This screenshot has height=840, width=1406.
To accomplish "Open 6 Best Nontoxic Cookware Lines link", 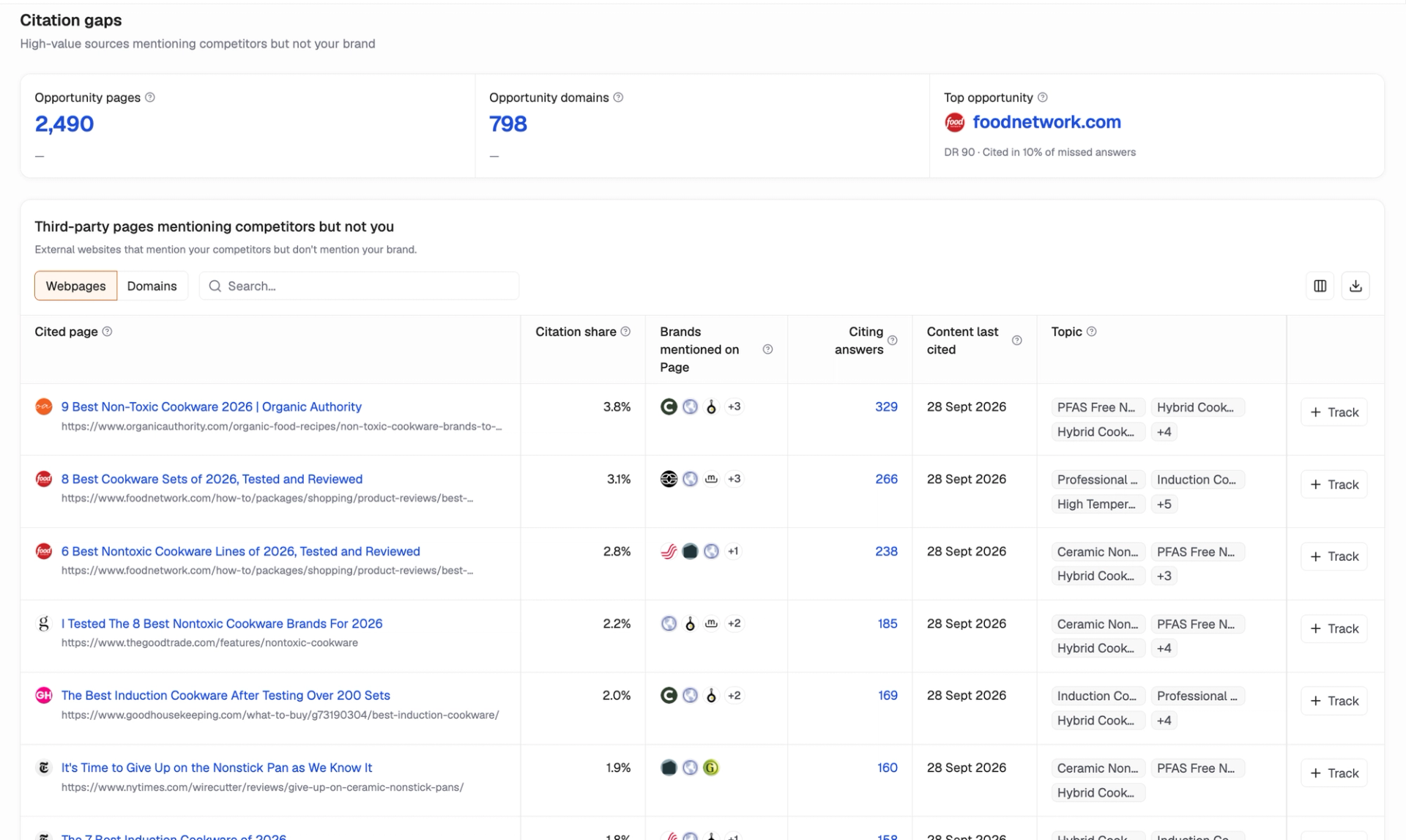I will [x=241, y=551].
